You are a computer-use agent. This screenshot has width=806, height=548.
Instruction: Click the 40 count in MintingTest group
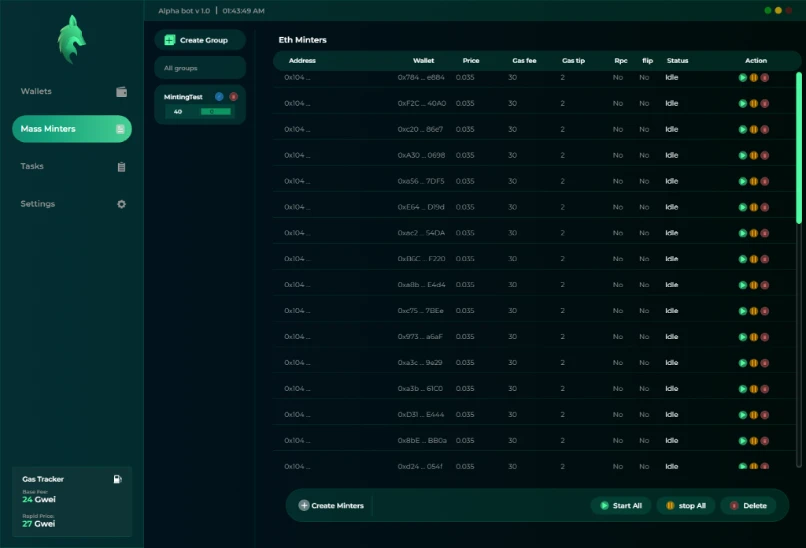[x=178, y=112]
